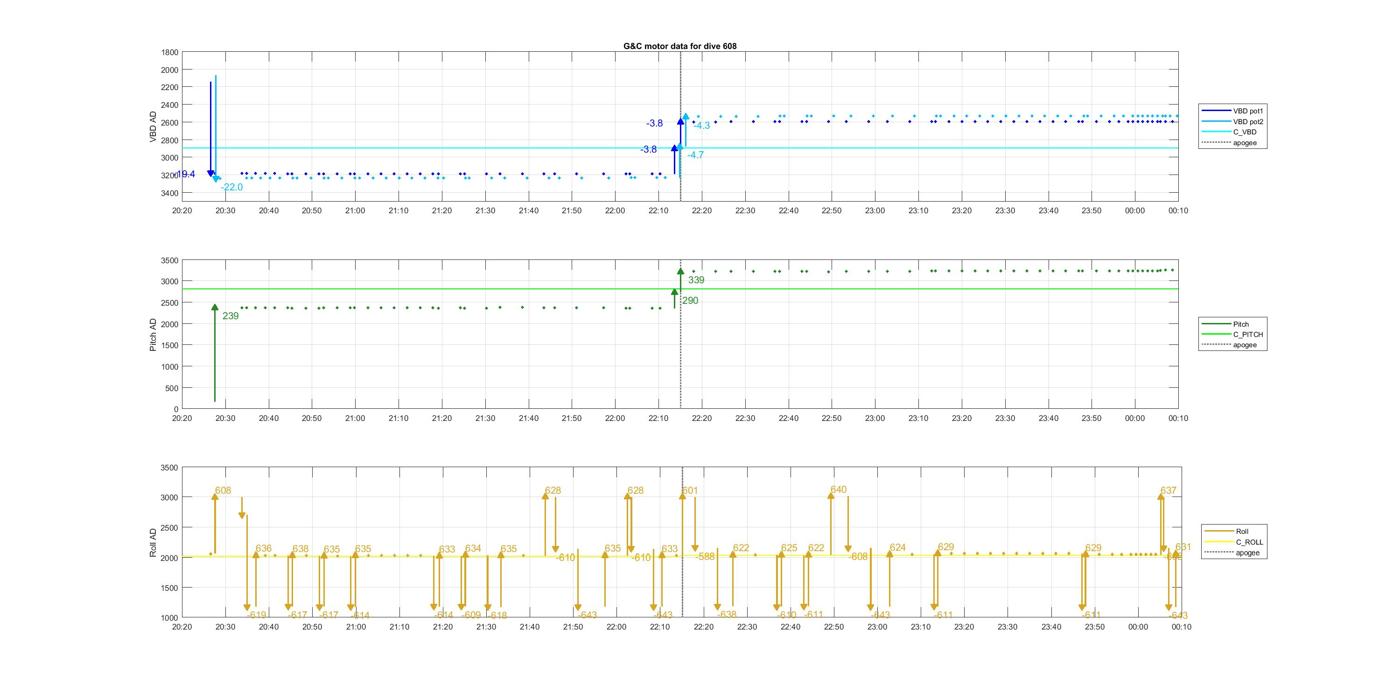Click the '631' roll annotation
The image size is (1400, 693).
click(1183, 548)
